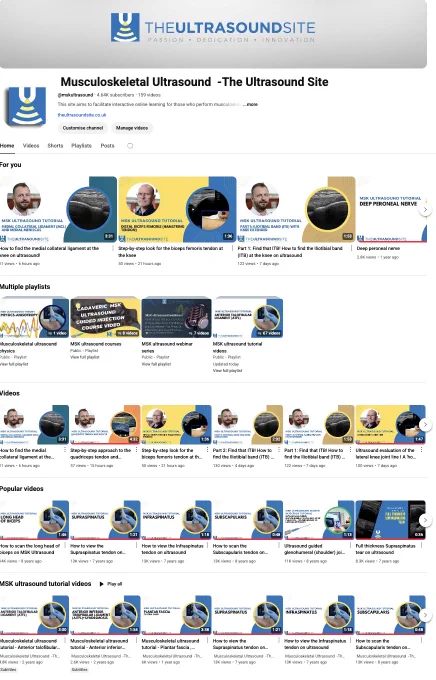Open ultrasound guided glenohumeral joint video thumbnail

point(319,520)
